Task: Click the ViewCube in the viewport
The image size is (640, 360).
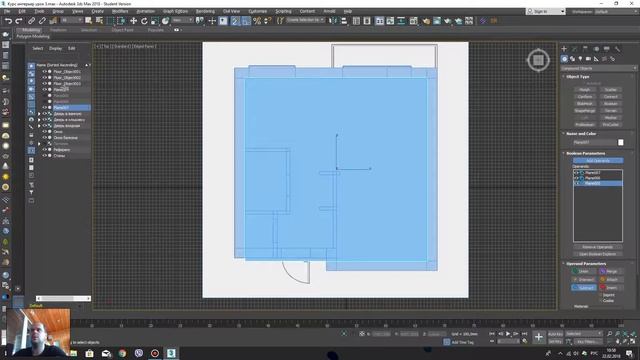Action: [538, 60]
